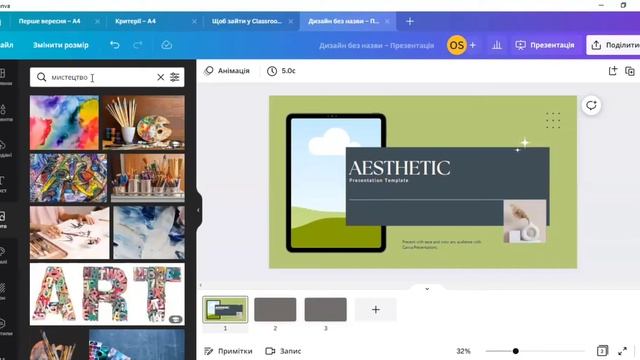640x360 pixels.
Task: Select slide 2 thumbnail
Action: (275, 309)
